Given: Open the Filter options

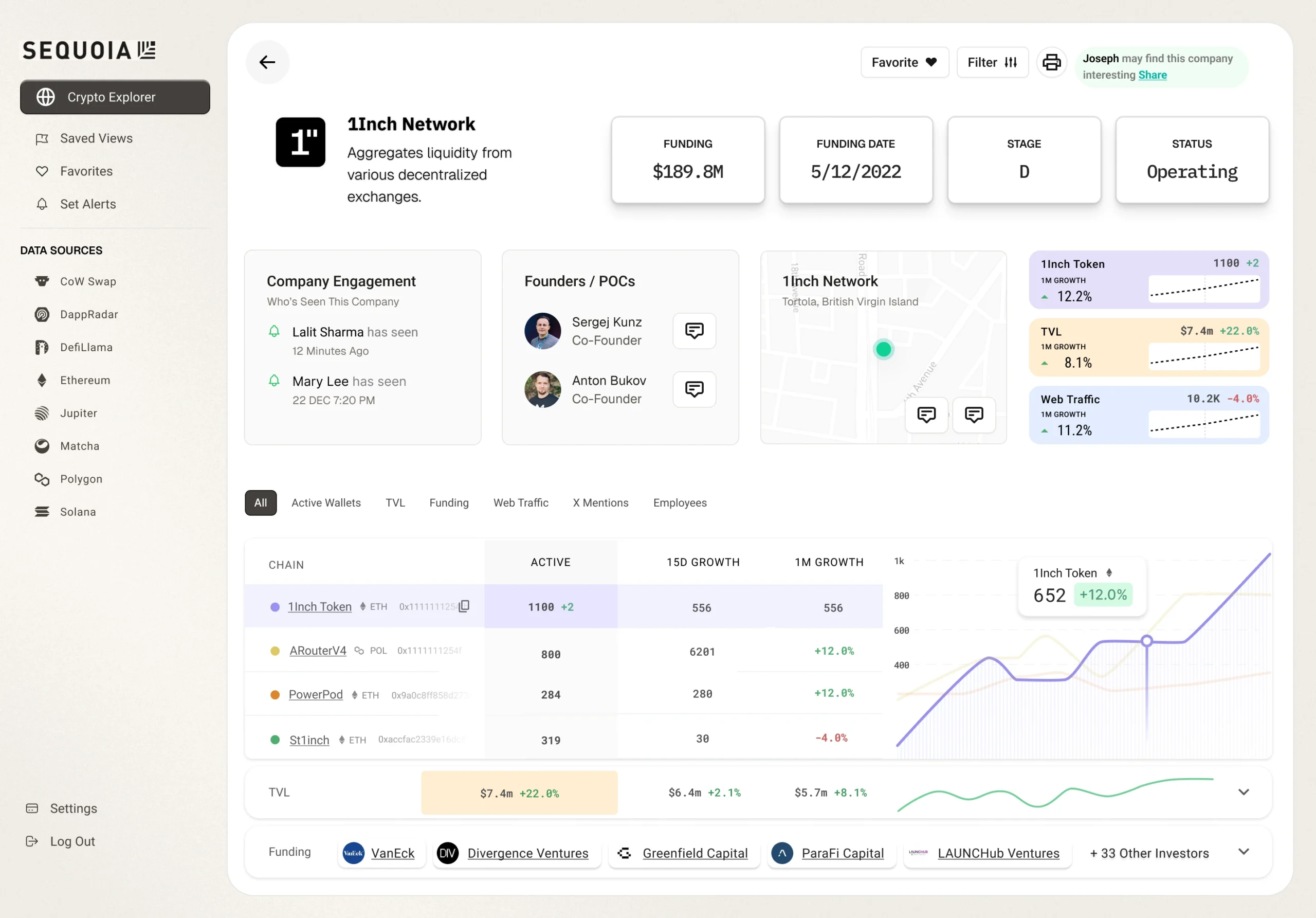Looking at the screenshot, I should pyautogui.click(x=992, y=62).
